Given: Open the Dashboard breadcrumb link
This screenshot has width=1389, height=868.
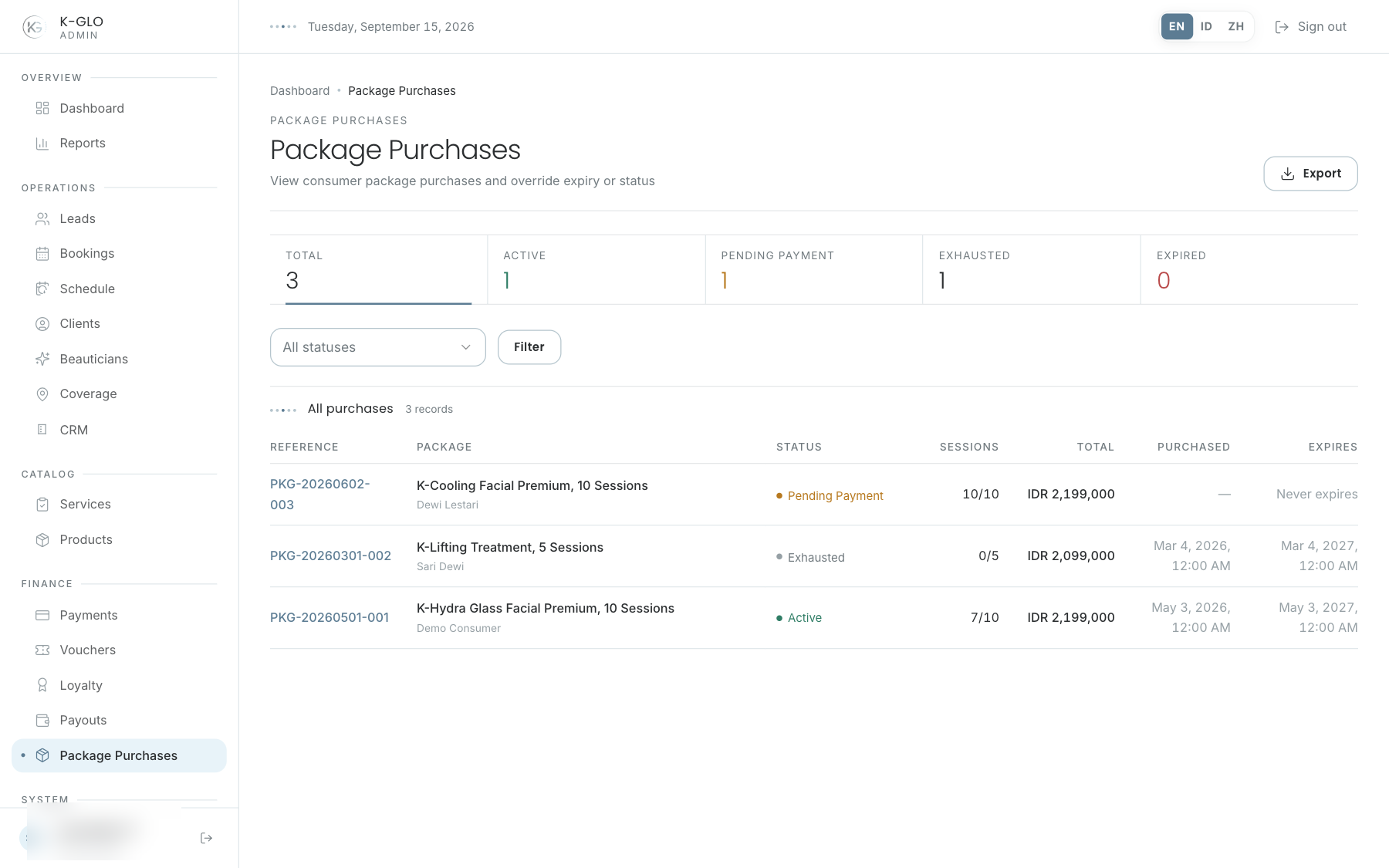Looking at the screenshot, I should click(x=300, y=91).
